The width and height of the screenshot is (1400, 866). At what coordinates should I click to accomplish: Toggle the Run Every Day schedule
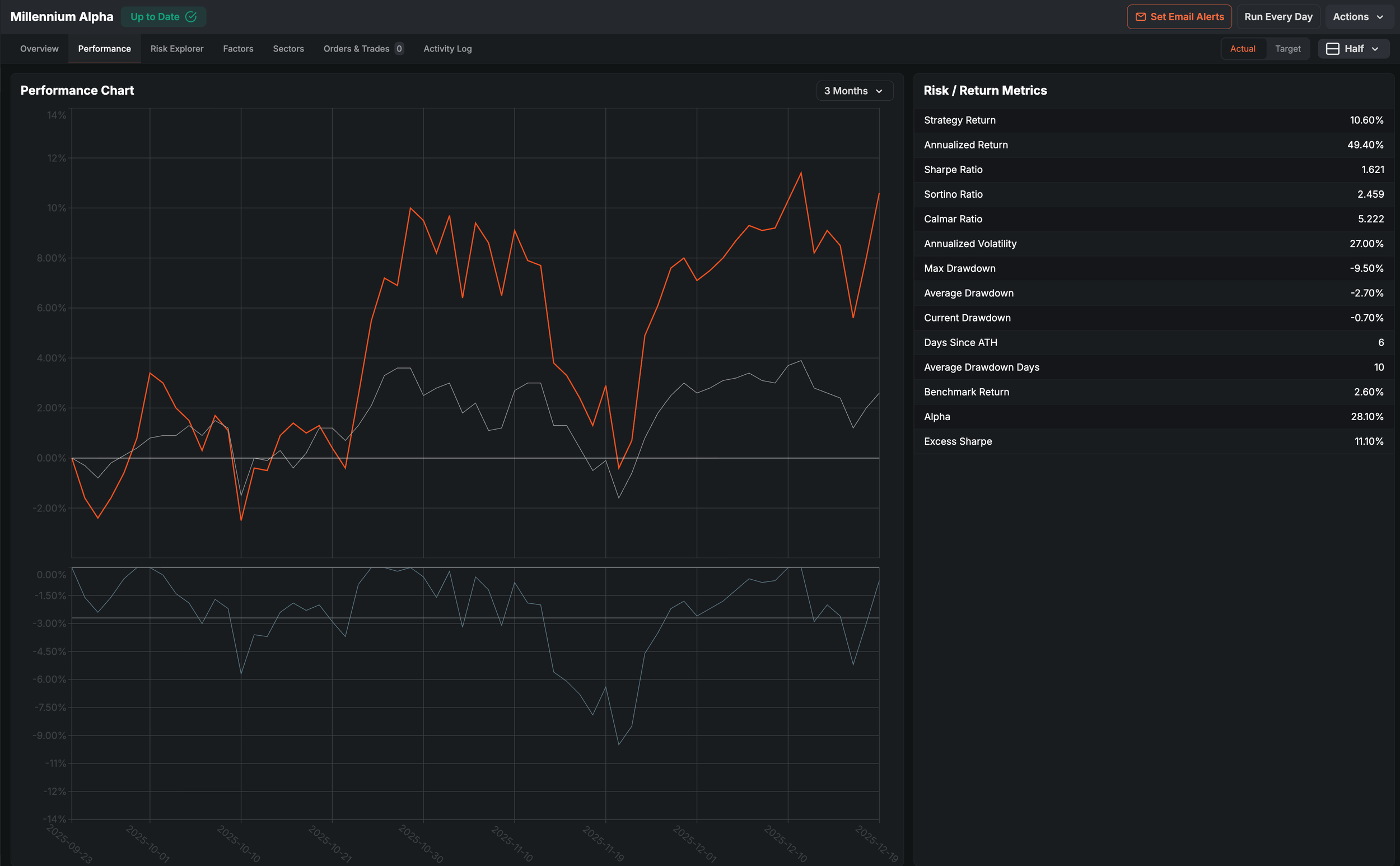tap(1278, 17)
